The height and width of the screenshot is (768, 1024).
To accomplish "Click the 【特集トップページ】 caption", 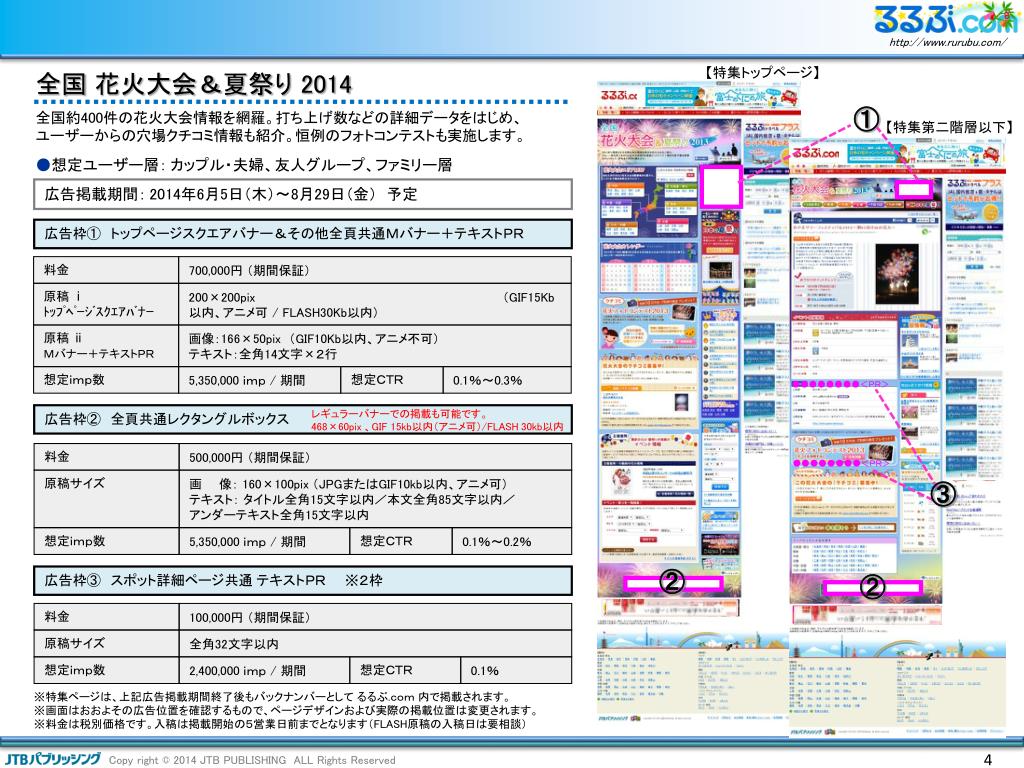I will [762, 72].
